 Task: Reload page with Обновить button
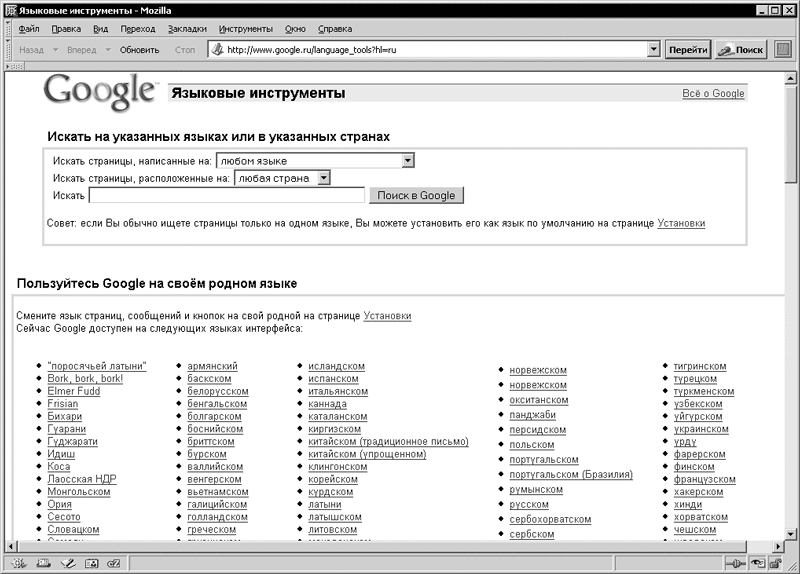tap(139, 50)
